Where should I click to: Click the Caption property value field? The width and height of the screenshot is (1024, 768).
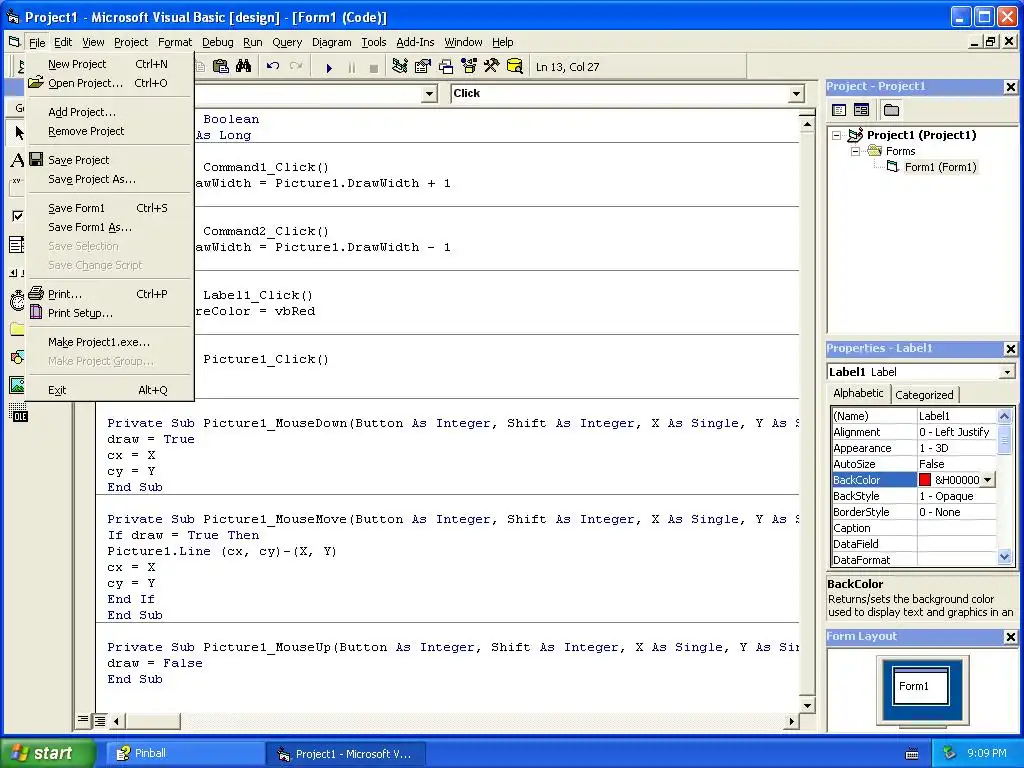957,528
